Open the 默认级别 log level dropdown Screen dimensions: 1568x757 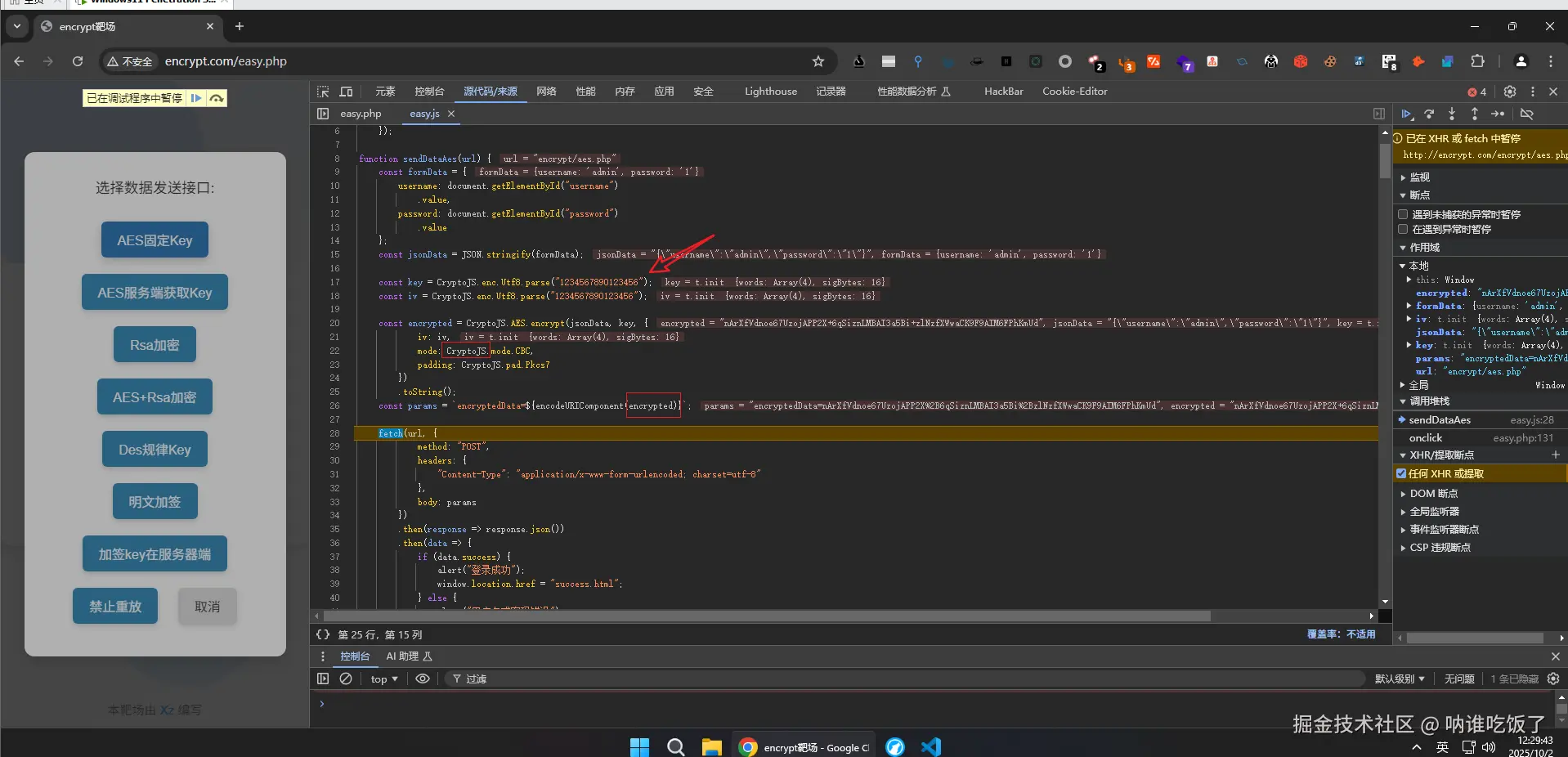(x=1399, y=679)
